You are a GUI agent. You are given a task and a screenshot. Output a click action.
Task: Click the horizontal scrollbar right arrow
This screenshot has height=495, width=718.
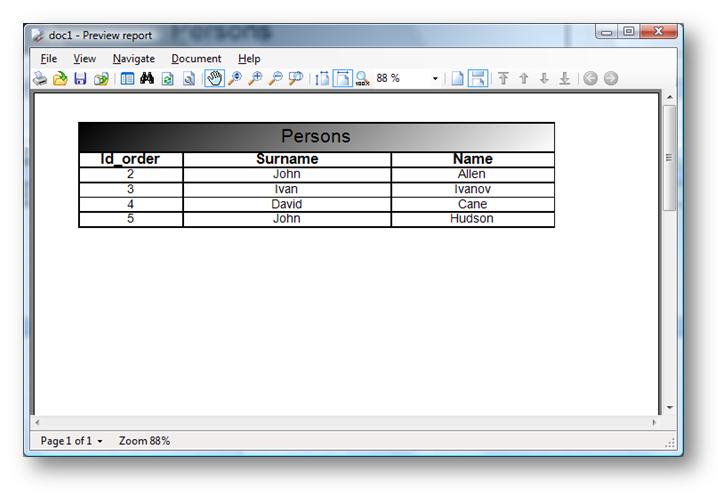click(654, 422)
